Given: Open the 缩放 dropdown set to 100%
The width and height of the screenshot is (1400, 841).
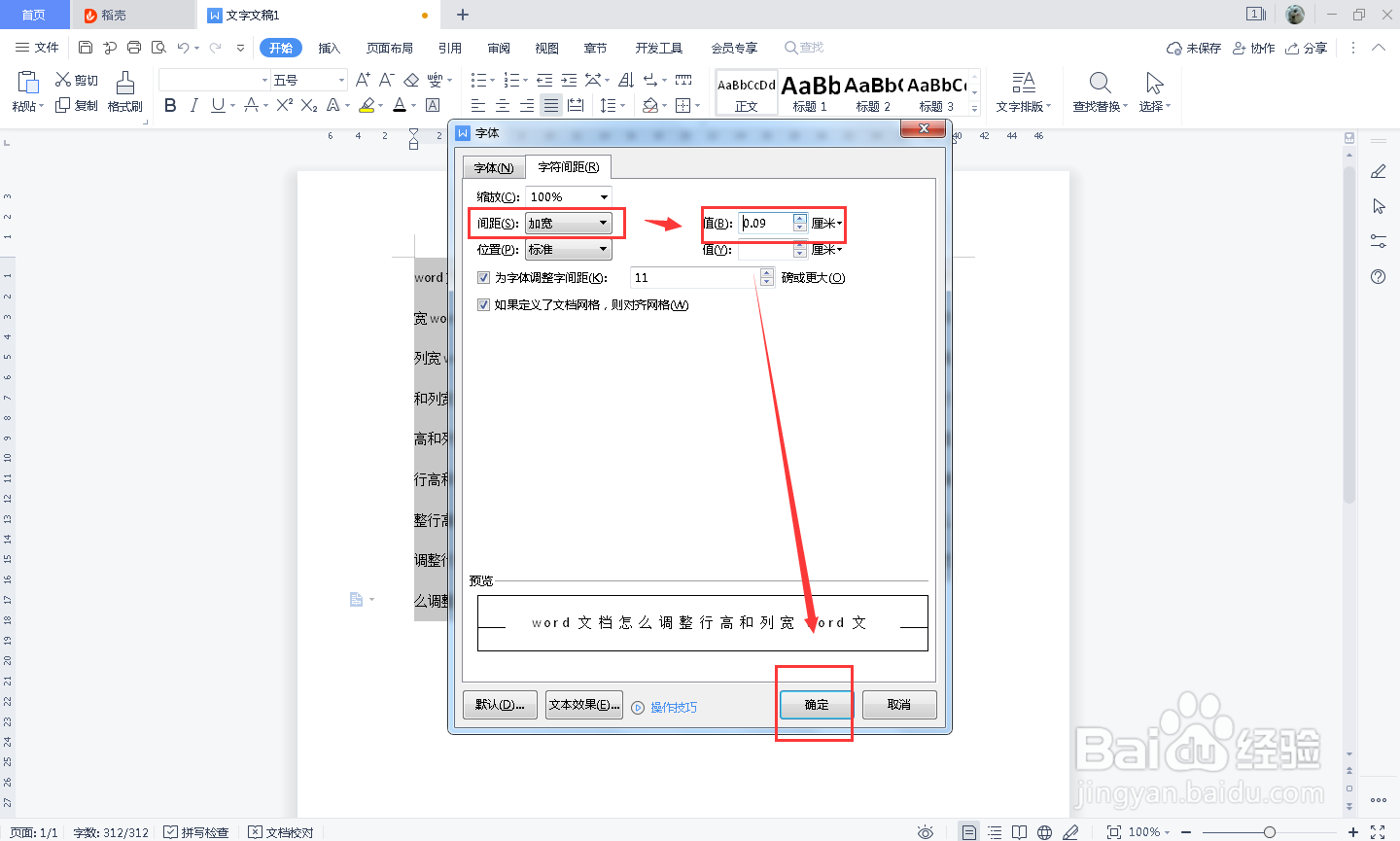Looking at the screenshot, I should point(568,195).
